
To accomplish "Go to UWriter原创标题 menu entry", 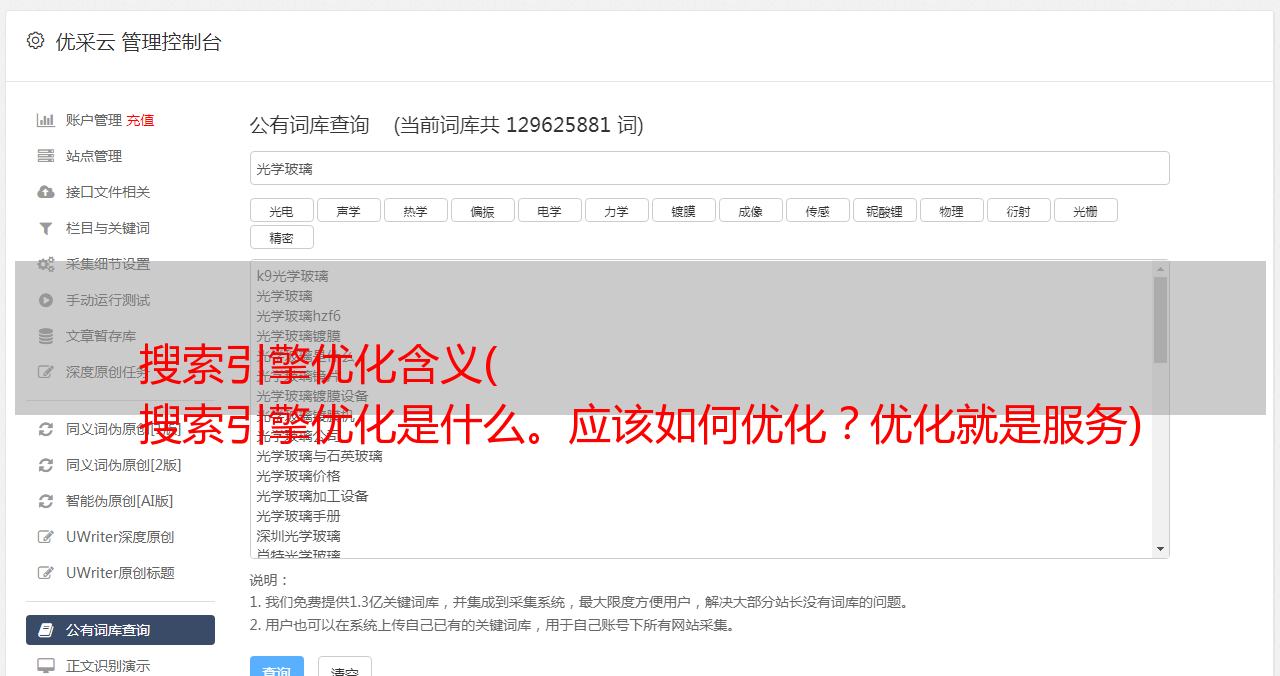I will click(x=120, y=573).
